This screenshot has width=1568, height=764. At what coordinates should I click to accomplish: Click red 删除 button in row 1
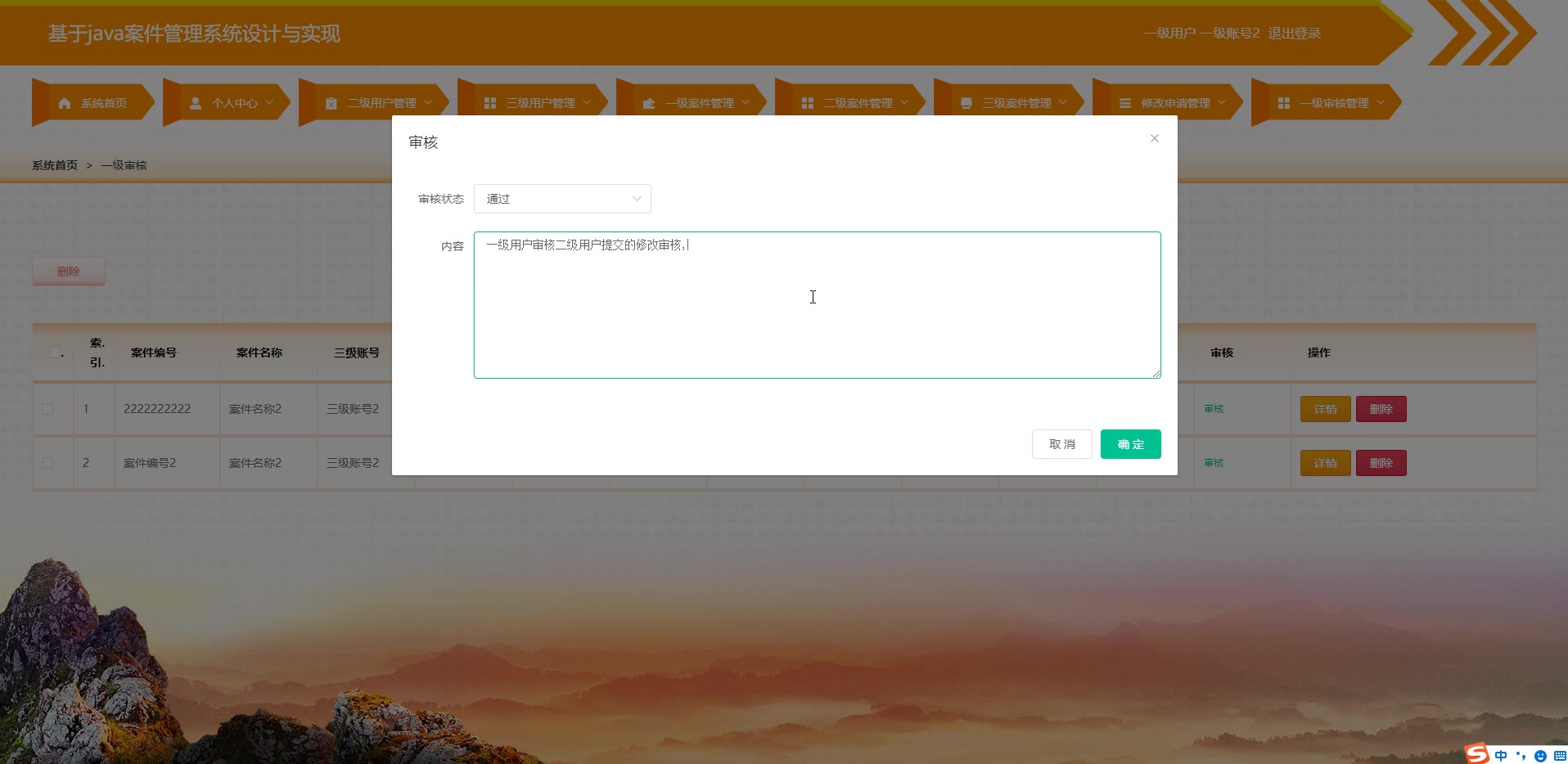[1381, 409]
